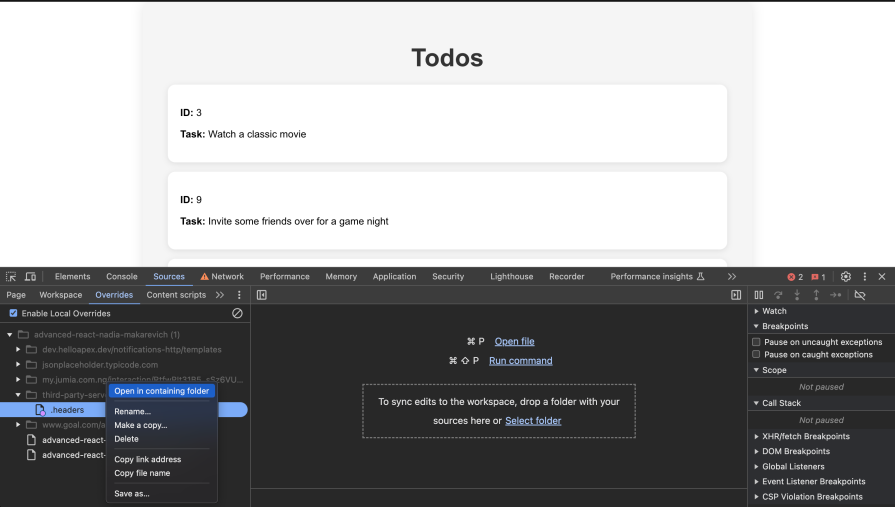Choose Open in containing folder
This screenshot has width=895, height=507.
161,391
